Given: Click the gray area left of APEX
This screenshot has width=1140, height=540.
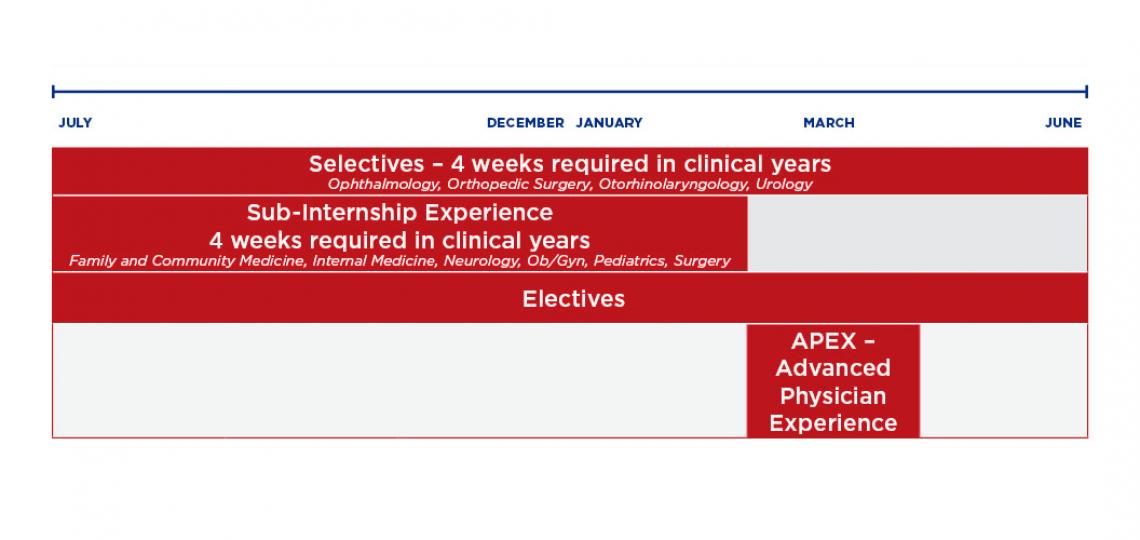Looking at the screenshot, I should pos(399,381).
